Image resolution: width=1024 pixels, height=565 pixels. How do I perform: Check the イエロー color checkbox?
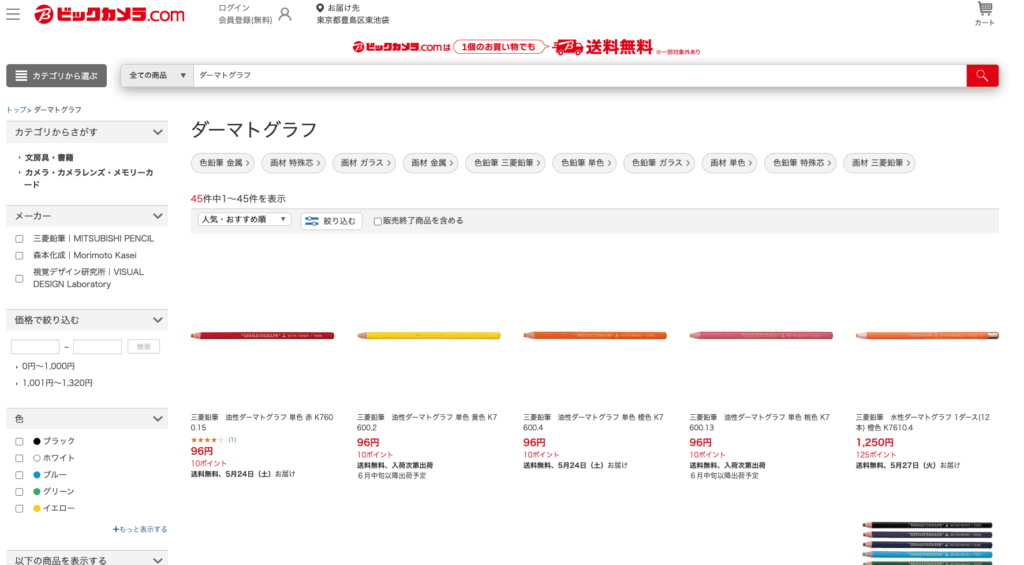[19, 509]
